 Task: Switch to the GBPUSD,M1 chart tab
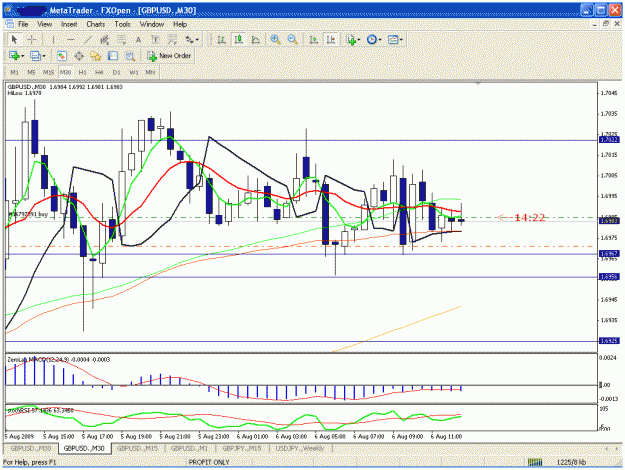189,448
